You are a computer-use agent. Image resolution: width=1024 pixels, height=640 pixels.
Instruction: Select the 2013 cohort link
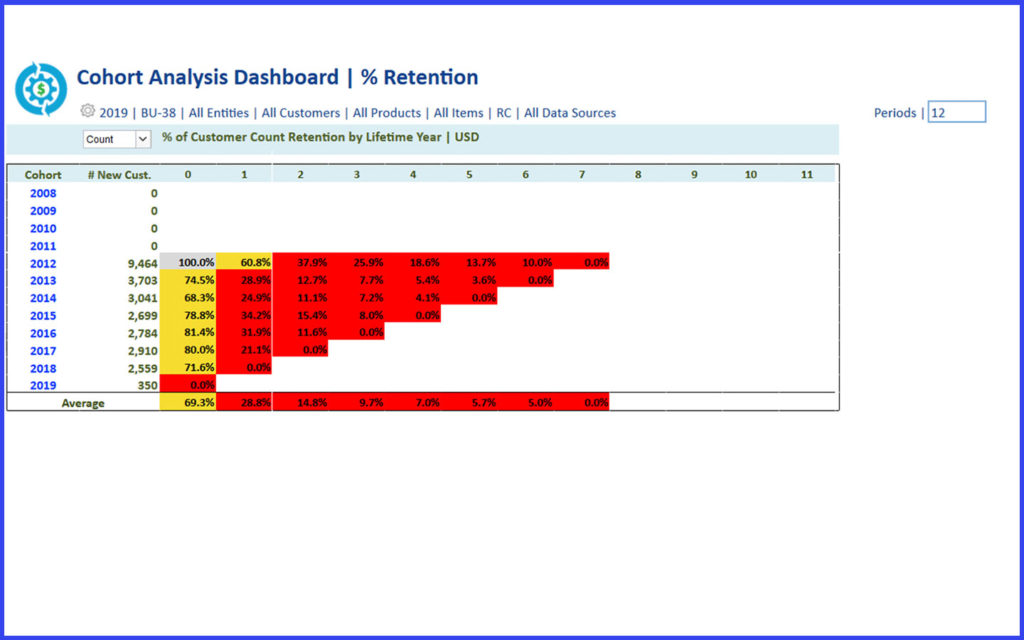(43, 280)
